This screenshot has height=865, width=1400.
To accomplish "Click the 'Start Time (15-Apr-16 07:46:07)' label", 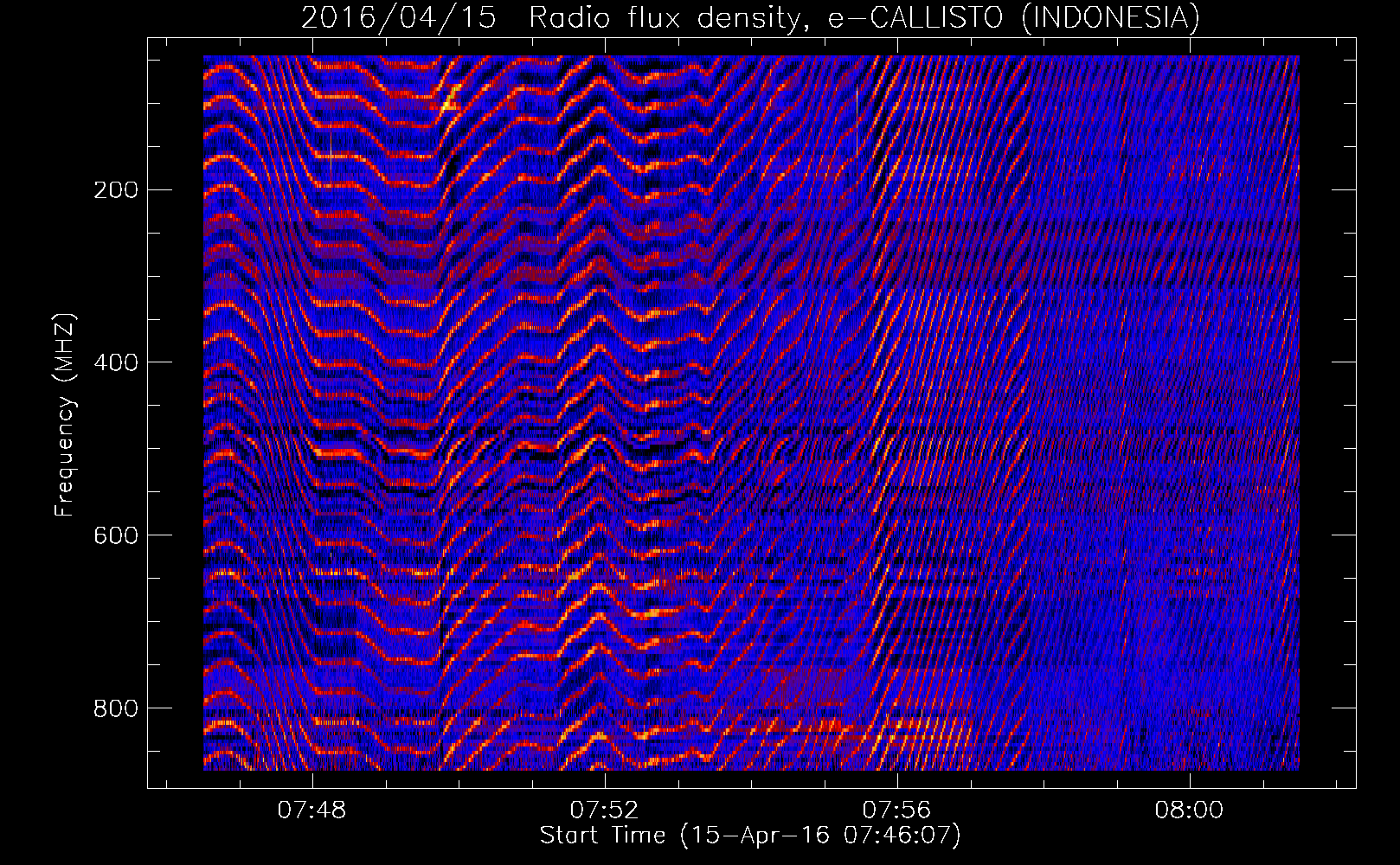I will [x=750, y=835].
